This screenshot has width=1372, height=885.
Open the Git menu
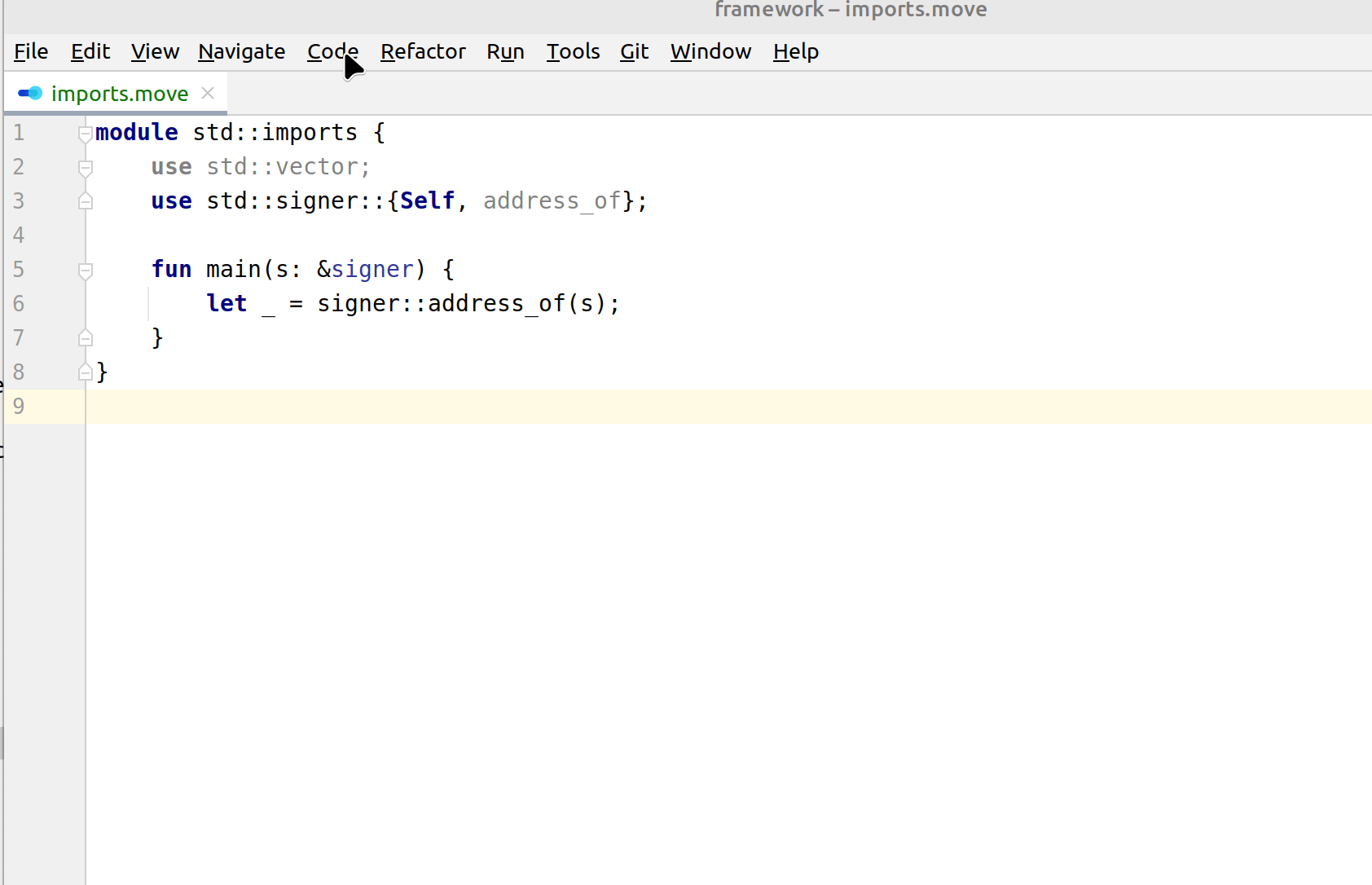634,51
